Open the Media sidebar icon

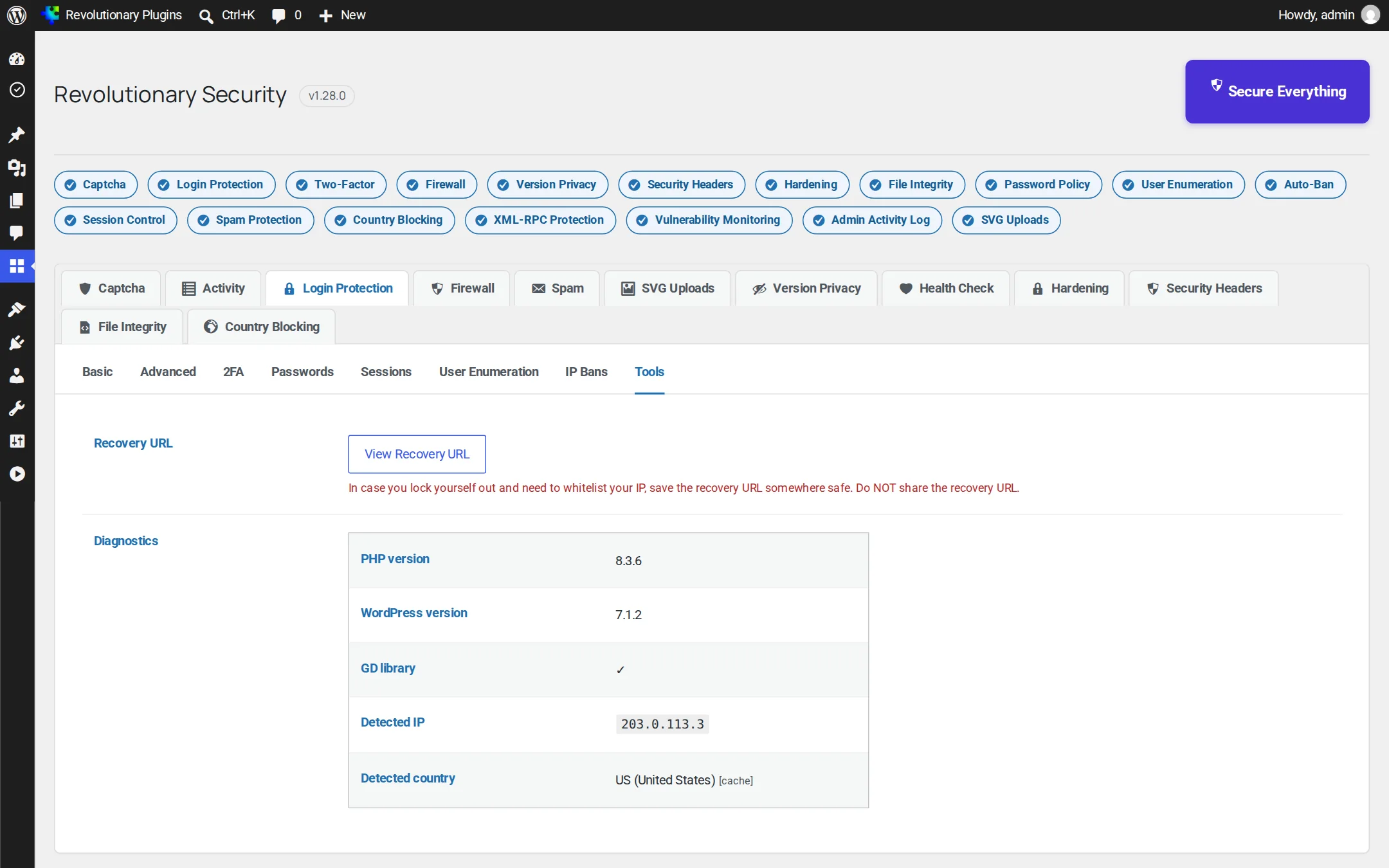(17, 168)
